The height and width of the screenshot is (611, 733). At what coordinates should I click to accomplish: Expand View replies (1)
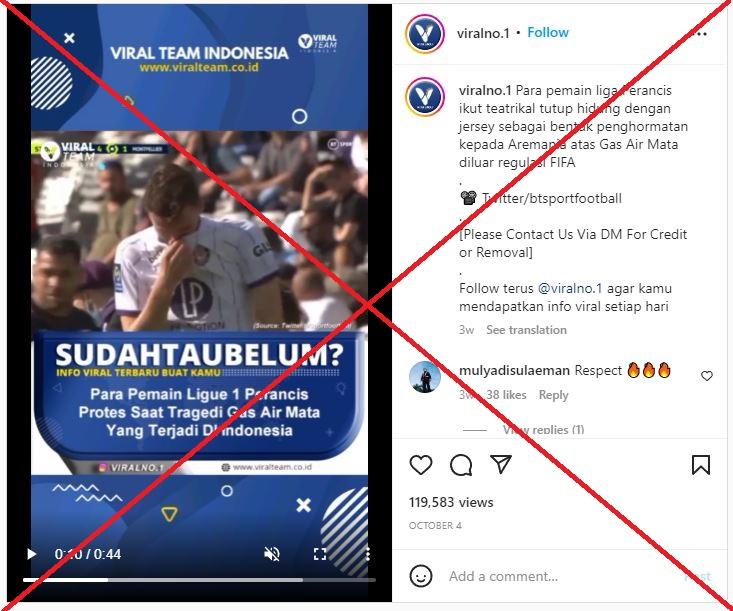coord(543,429)
